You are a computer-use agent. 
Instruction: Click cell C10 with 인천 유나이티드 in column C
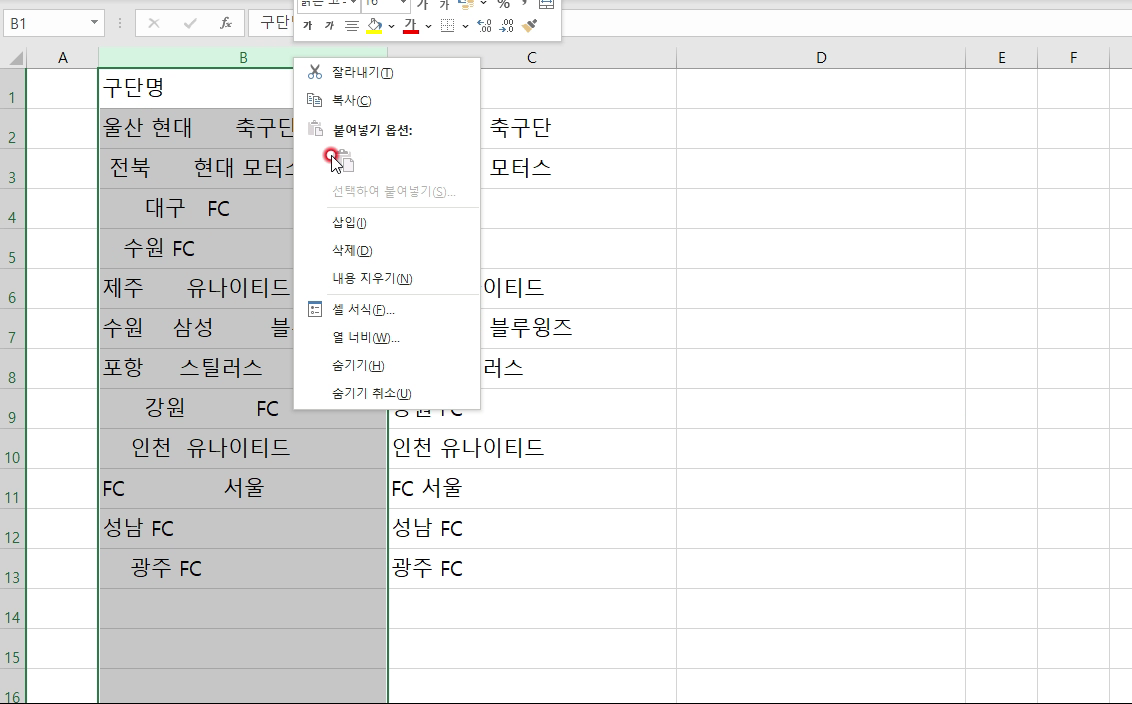pos(532,448)
